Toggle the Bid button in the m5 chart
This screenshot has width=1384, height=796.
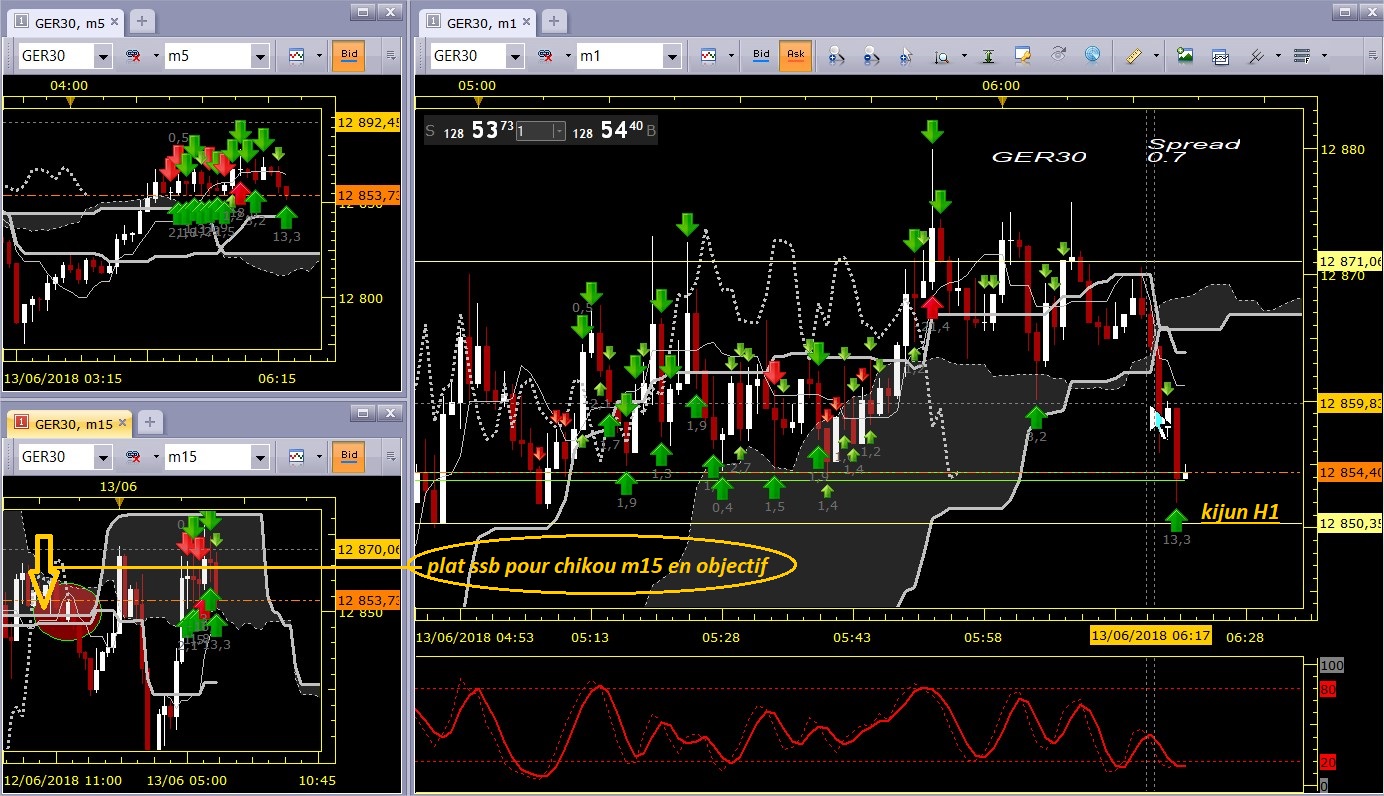(x=349, y=56)
